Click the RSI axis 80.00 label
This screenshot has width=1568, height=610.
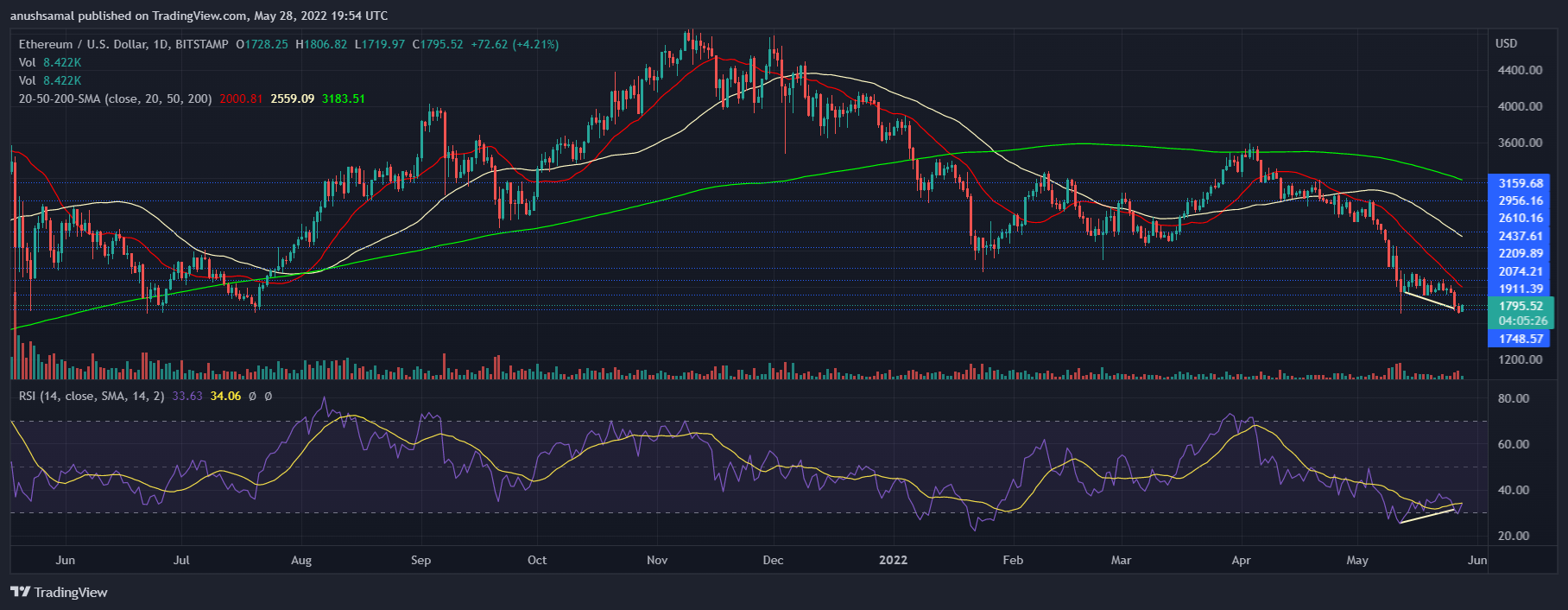point(1514,398)
